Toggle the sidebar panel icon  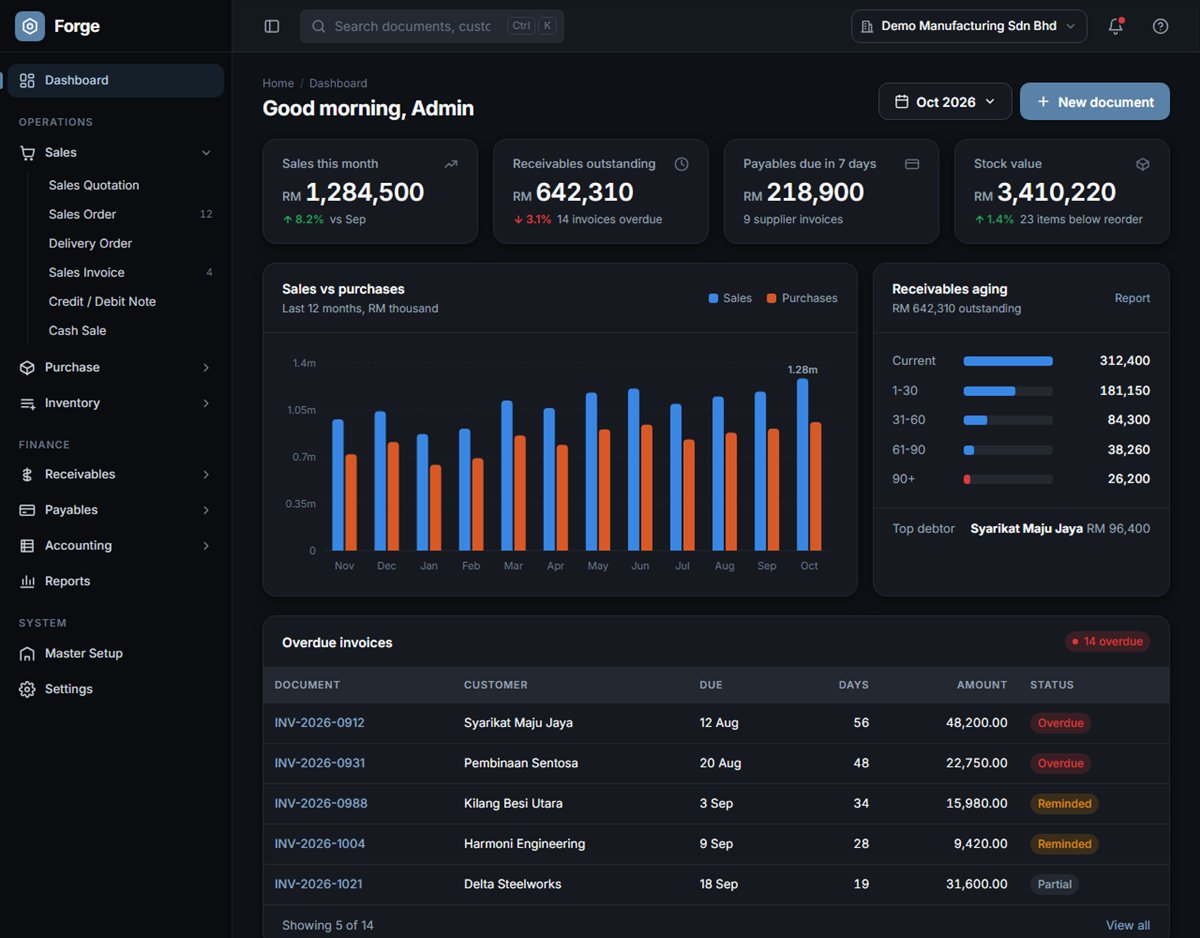tap(272, 26)
